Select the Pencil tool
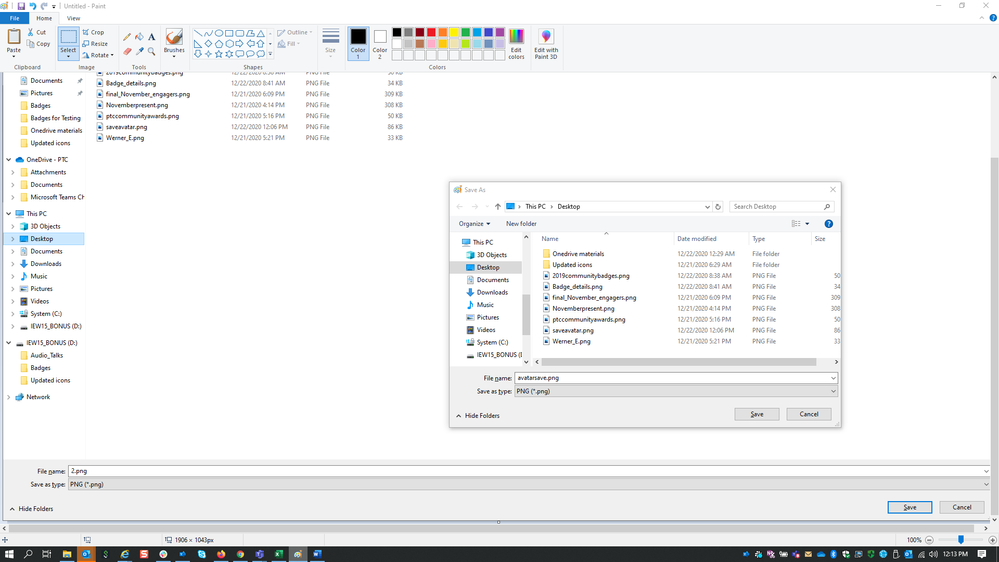 click(x=127, y=37)
